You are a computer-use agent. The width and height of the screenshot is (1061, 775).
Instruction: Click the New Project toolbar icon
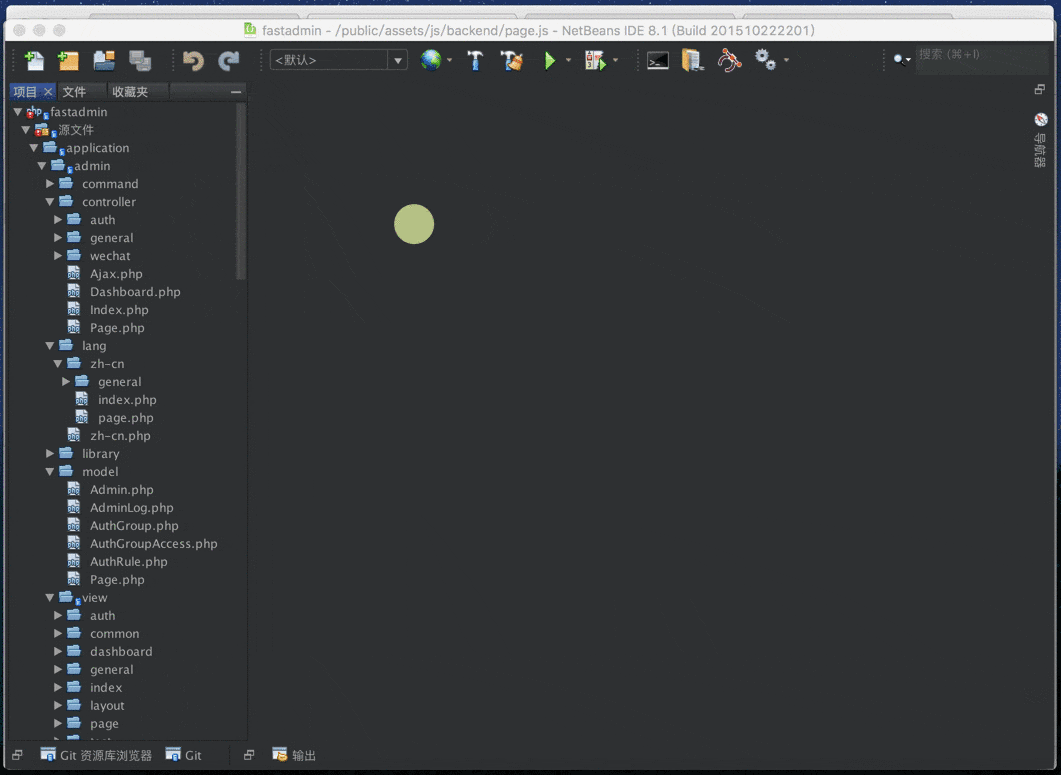68,60
